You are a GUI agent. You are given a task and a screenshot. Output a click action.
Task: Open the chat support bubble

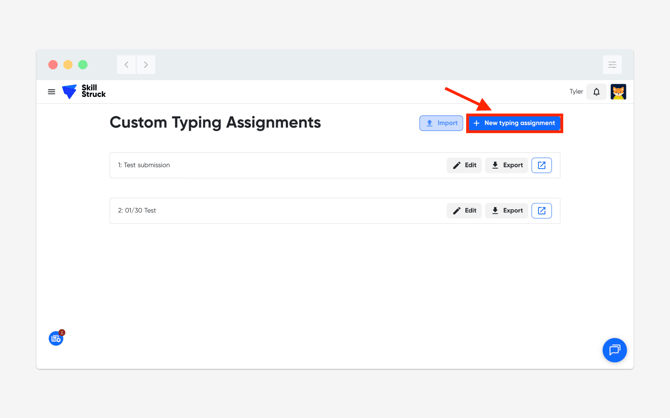[x=614, y=350]
